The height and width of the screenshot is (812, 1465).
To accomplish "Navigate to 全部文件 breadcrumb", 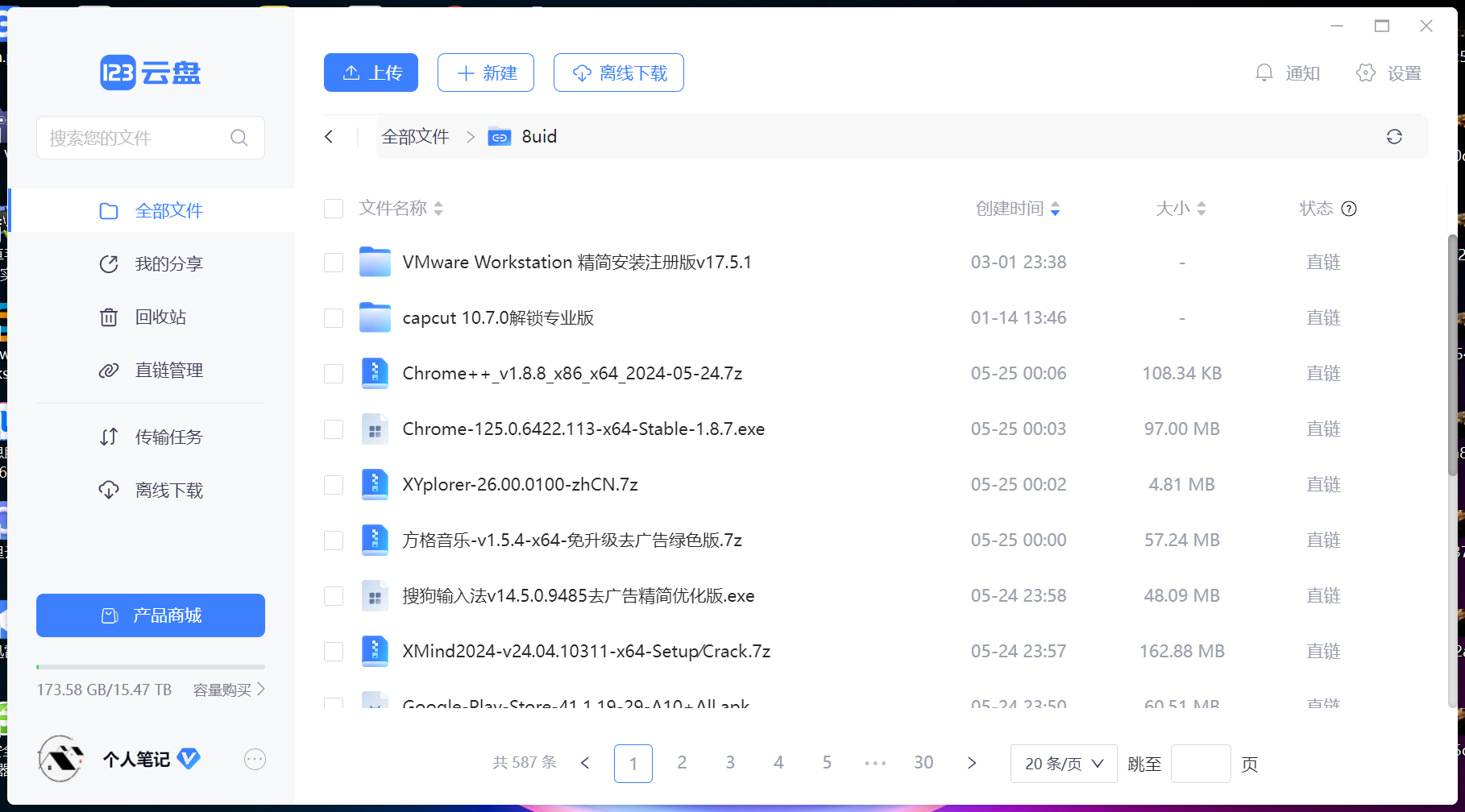I will 415,137.
